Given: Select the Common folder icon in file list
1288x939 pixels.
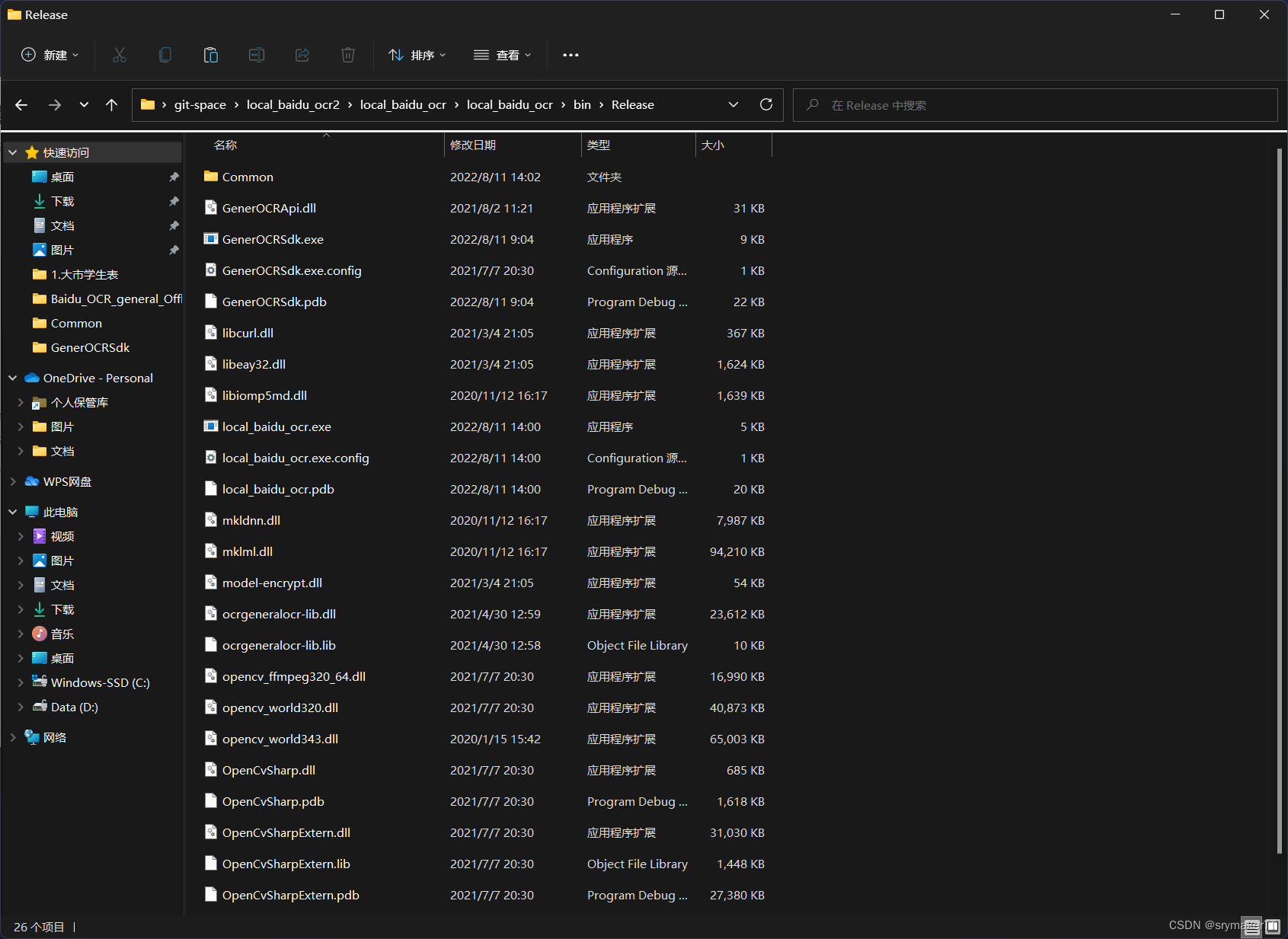Looking at the screenshot, I should pyautogui.click(x=211, y=177).
